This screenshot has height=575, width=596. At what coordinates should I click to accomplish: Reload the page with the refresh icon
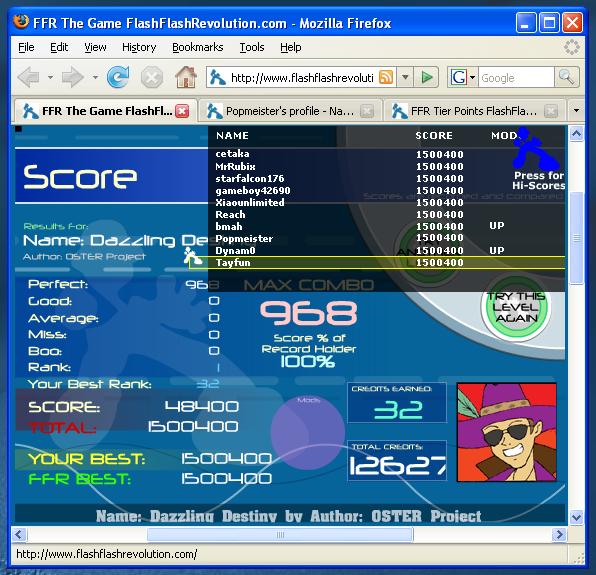pos(118,77)
